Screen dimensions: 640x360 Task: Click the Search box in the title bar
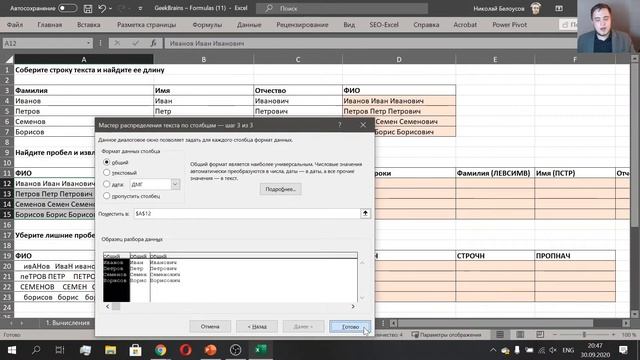(x=342, y=8)
